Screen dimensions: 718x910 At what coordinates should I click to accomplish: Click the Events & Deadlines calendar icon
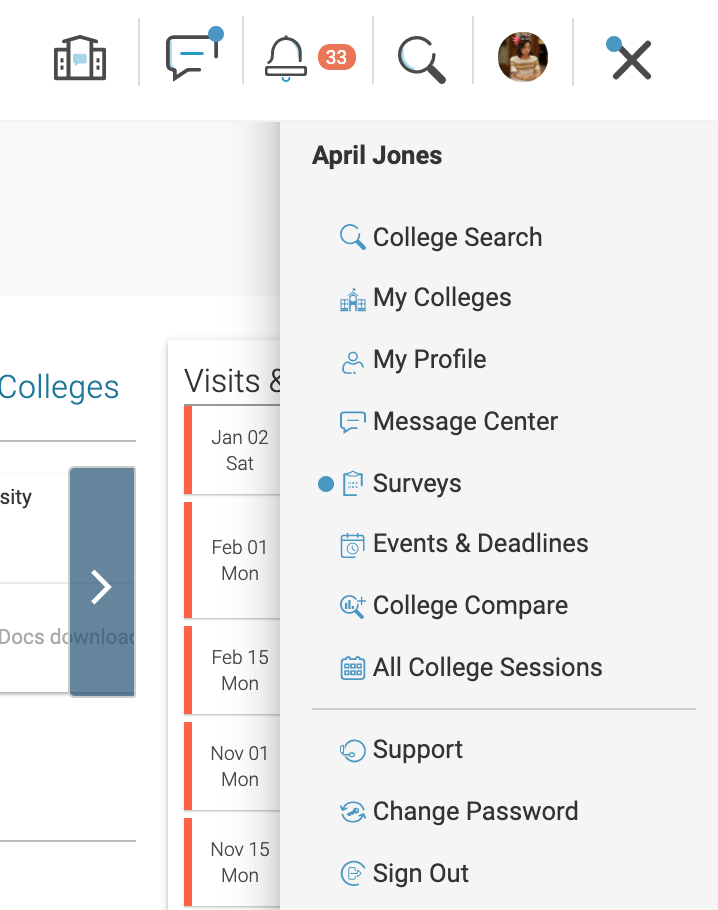click(352, 546)
